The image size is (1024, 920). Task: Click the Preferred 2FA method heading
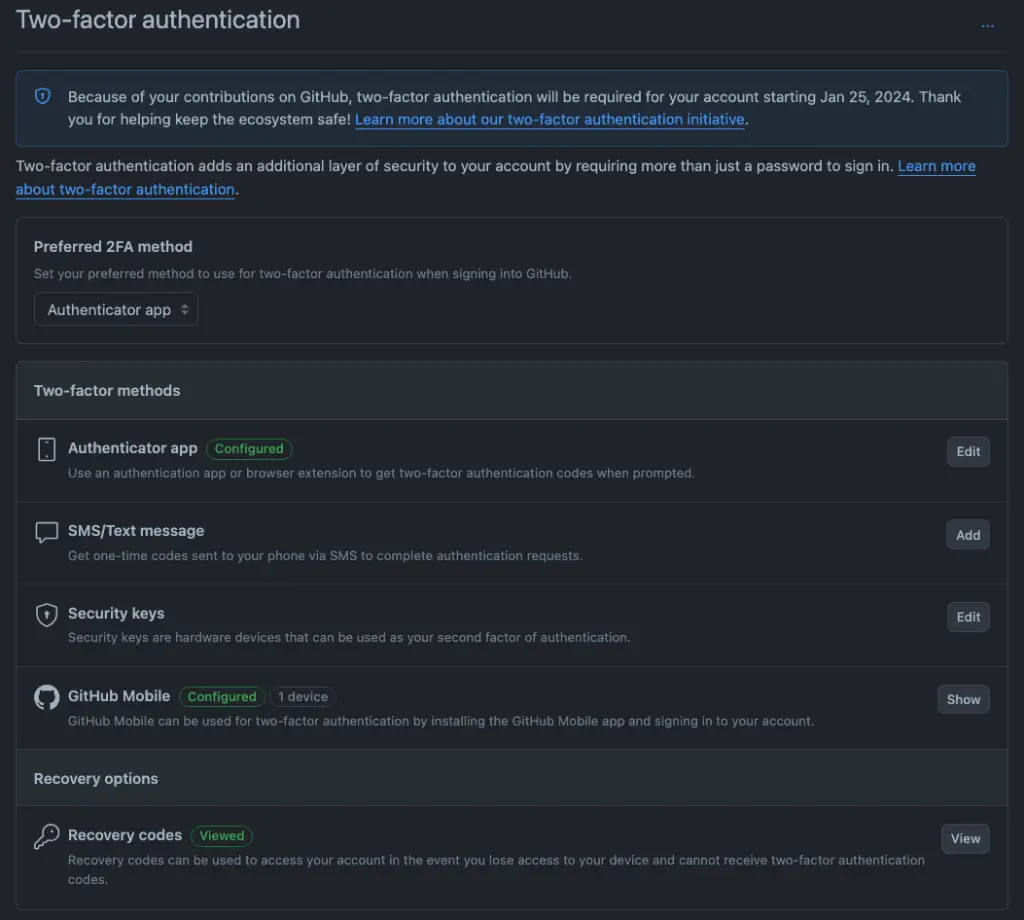(113, 247)
